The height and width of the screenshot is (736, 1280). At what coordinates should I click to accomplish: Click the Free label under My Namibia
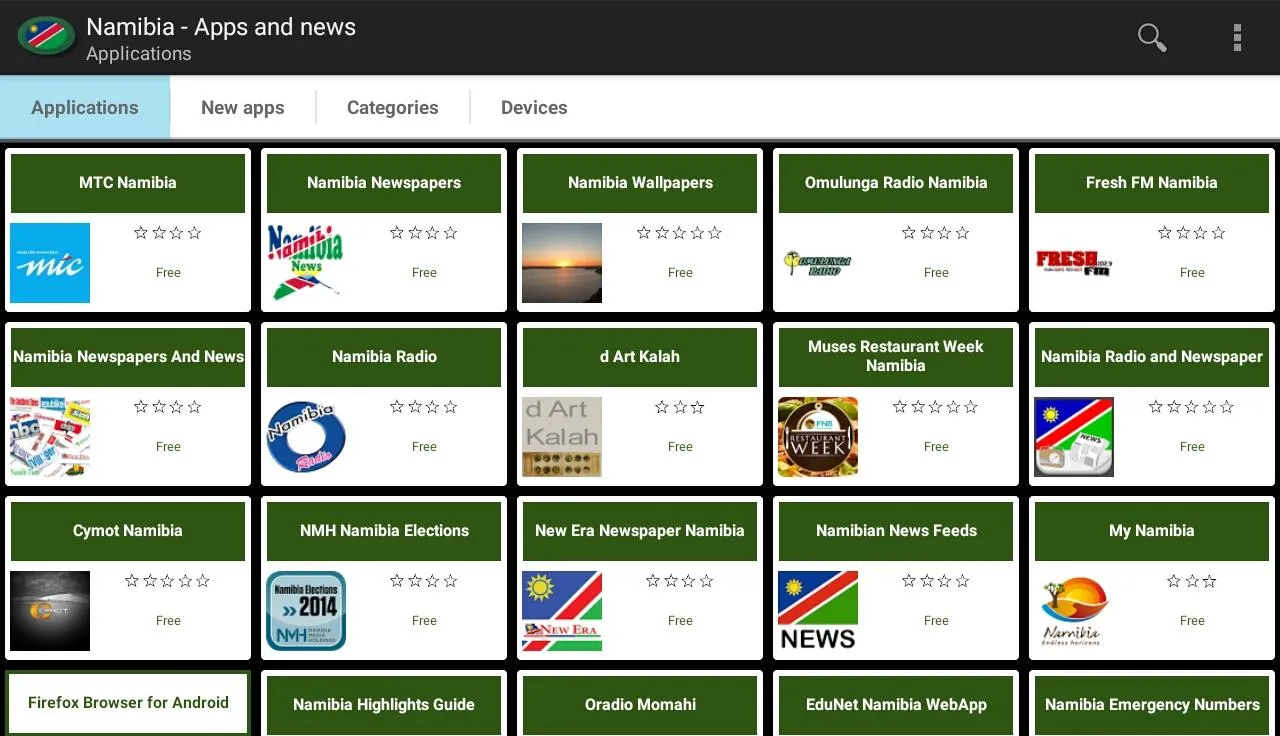(1192, 620)
